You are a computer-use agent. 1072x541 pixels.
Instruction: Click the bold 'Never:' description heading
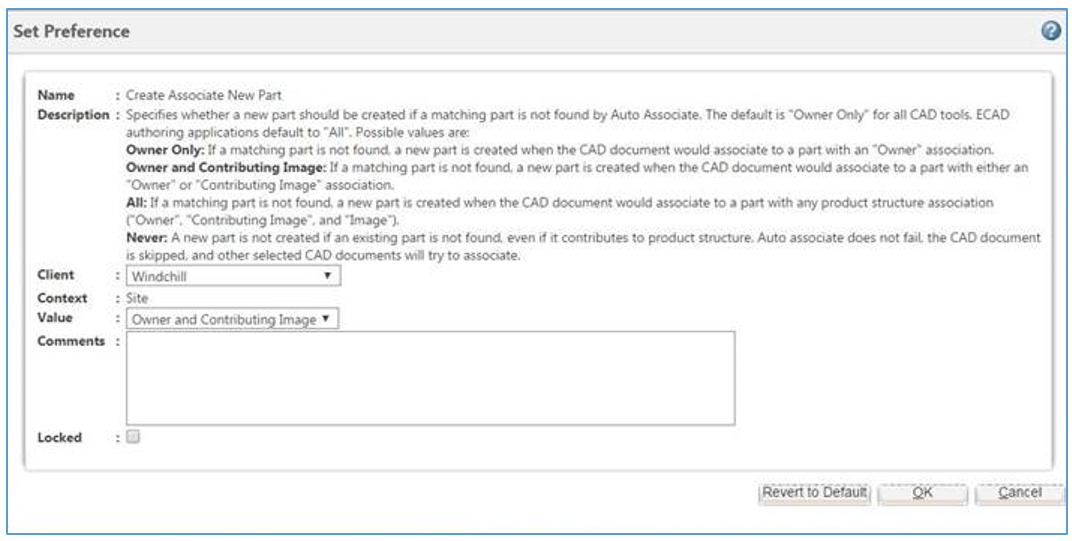point(145,238)
